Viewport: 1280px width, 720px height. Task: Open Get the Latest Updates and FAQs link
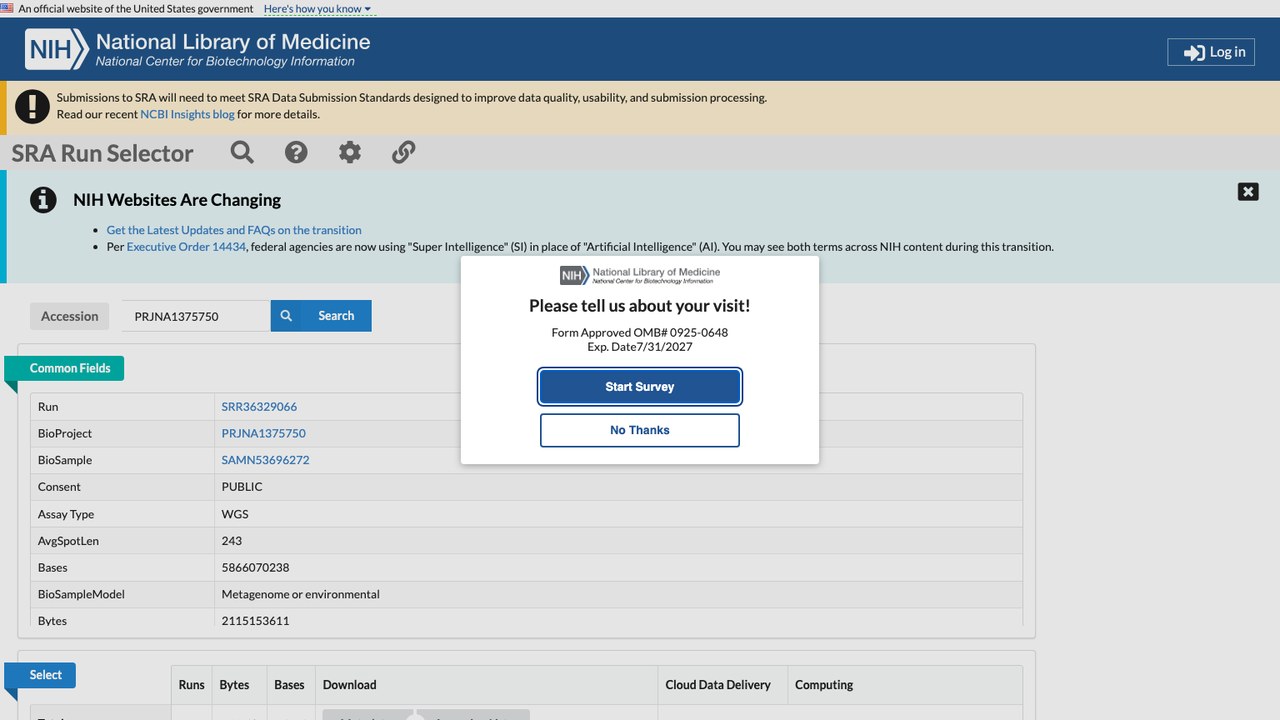[x=234, y=230]
